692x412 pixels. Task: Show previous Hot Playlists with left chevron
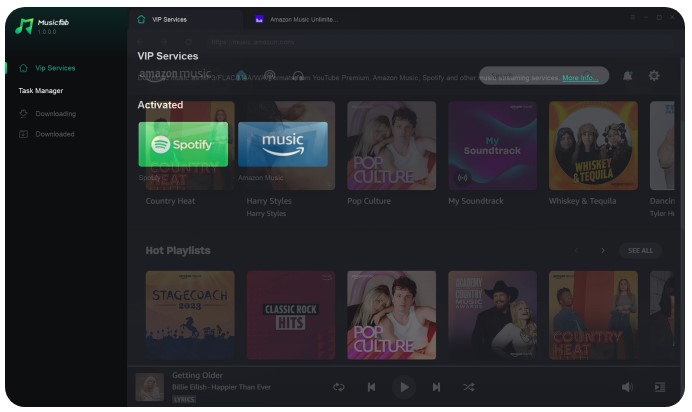coord(576,251)
